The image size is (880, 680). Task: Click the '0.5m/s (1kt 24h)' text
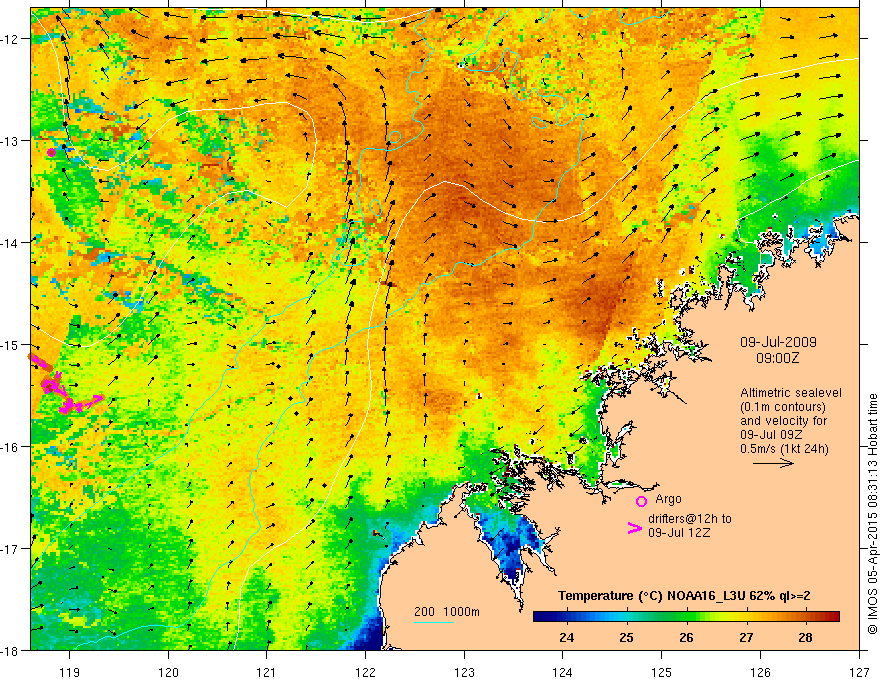[x=784, y=448]
